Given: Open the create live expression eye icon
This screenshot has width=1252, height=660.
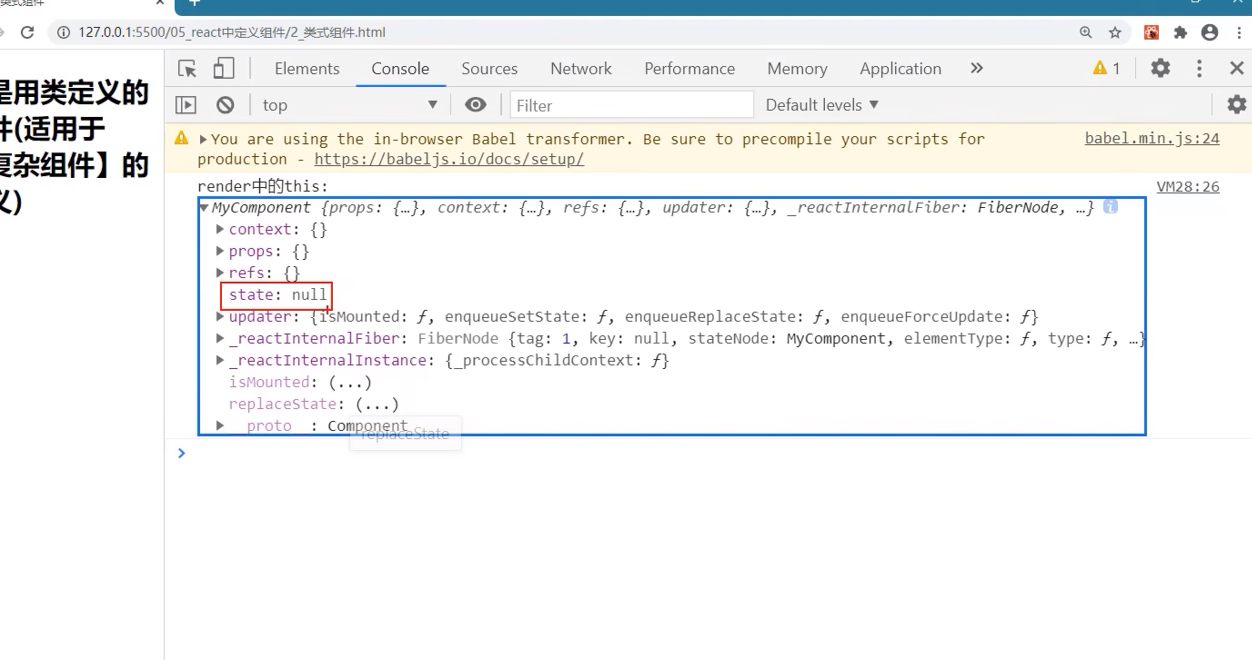Looking at the screenshot, I should 475,104.
